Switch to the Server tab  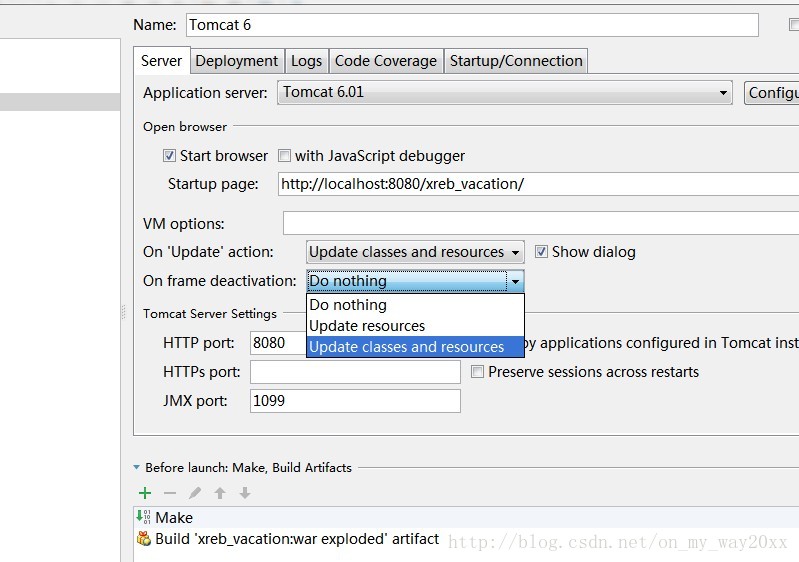point(162,61)
